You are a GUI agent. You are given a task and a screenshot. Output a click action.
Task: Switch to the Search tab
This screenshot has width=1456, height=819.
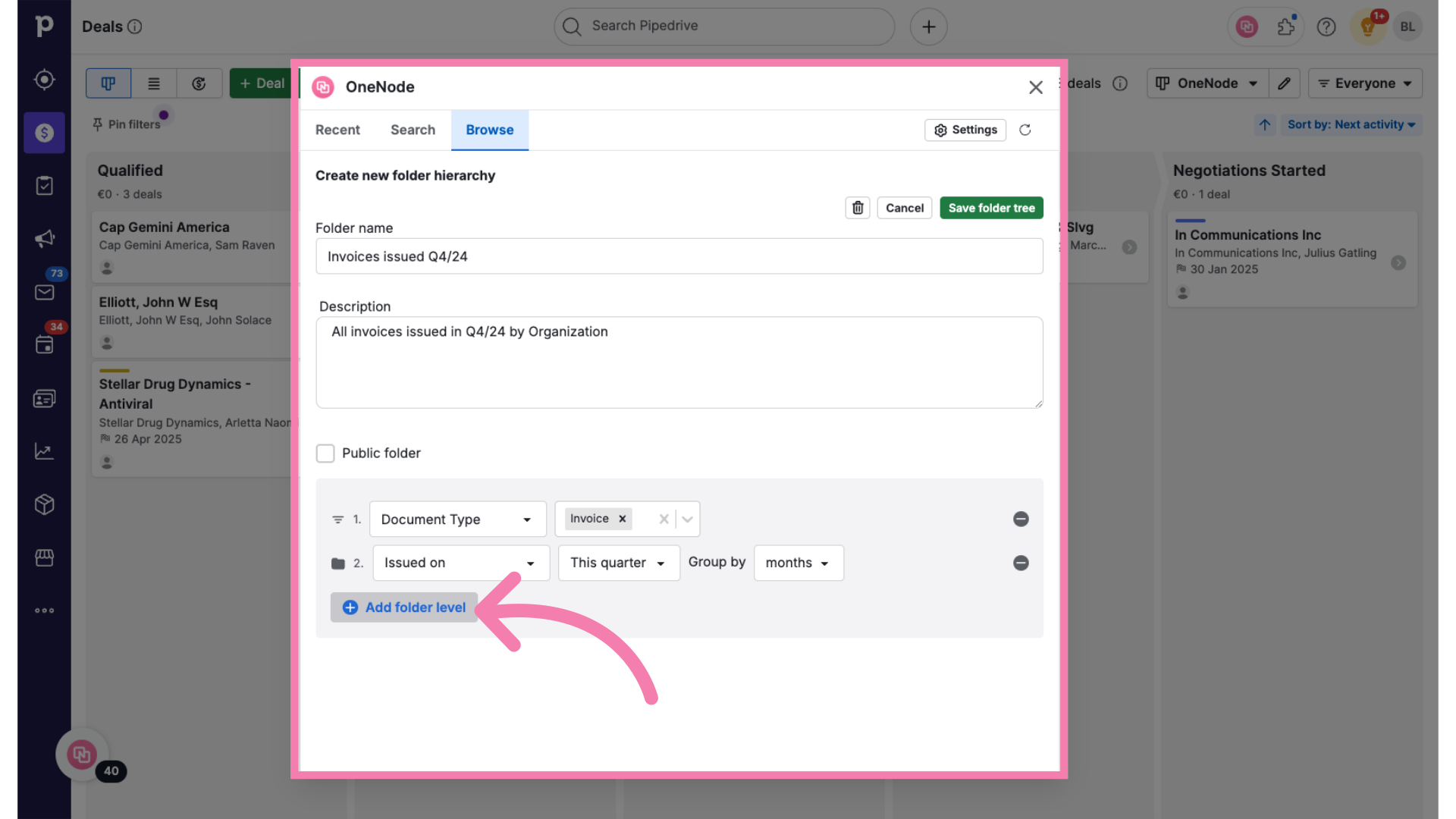click(x=413, y=130)
